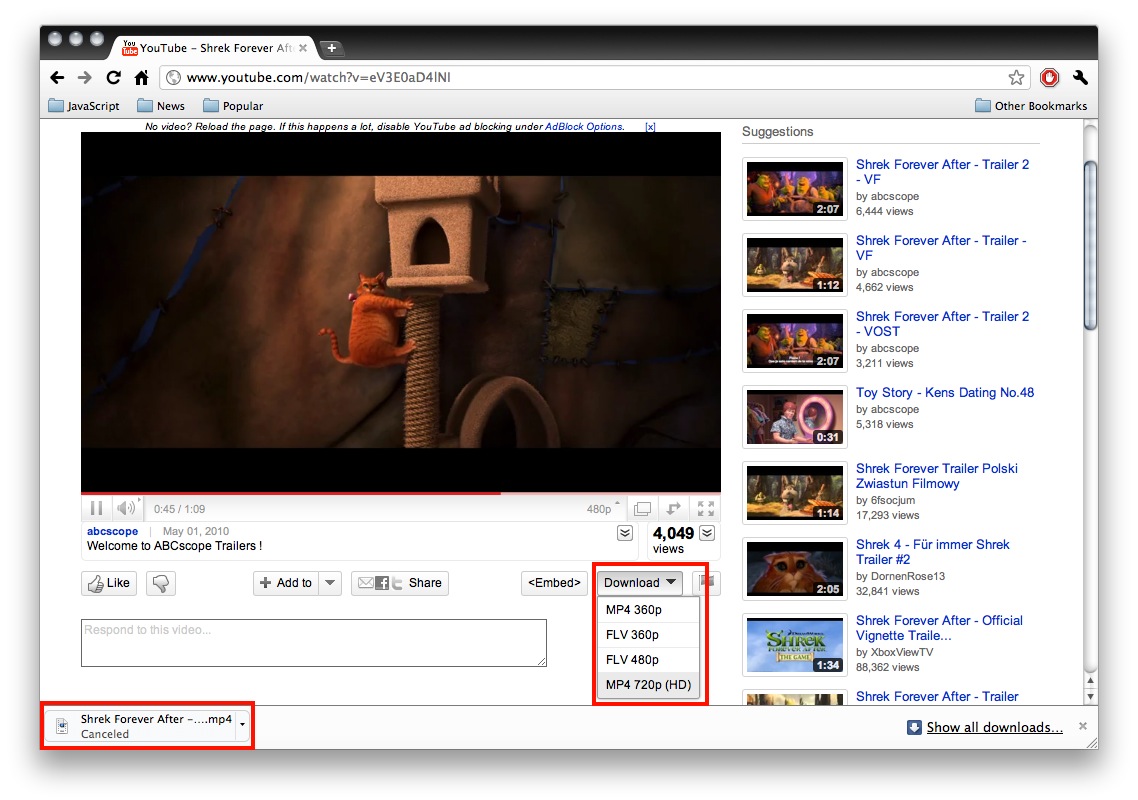This screenshot has height=800, width=1138.
Task: Open Shrek Forever Trailer Polski Zwiastun Filmowy
Action: coord(936,476)
